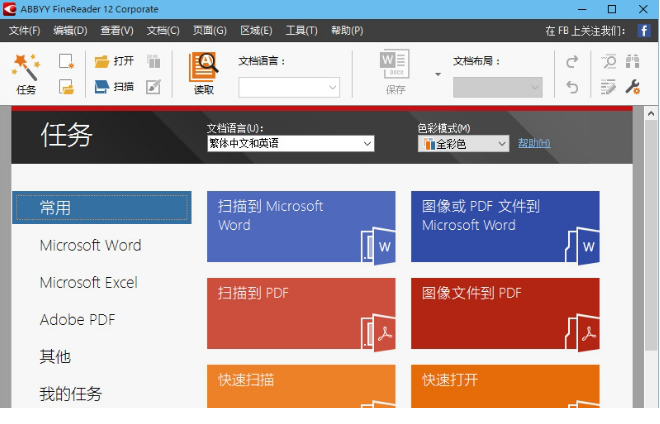This screenshot has width=660, height=424.
Task: Click the Task wizard wand icon
Action: tap(26, 67)
